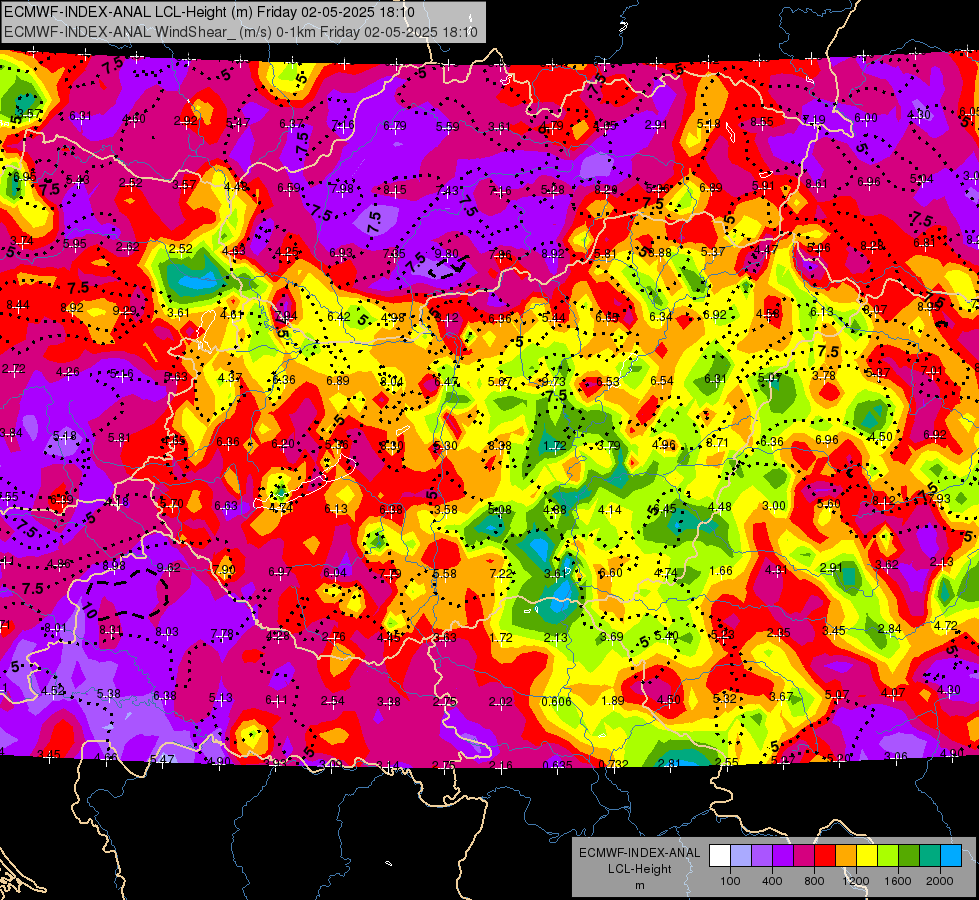This screenshot has width=979, height=900.
Task: Click the dark green legend swatch
Action: pyautogui.click(x=908, y=855)
